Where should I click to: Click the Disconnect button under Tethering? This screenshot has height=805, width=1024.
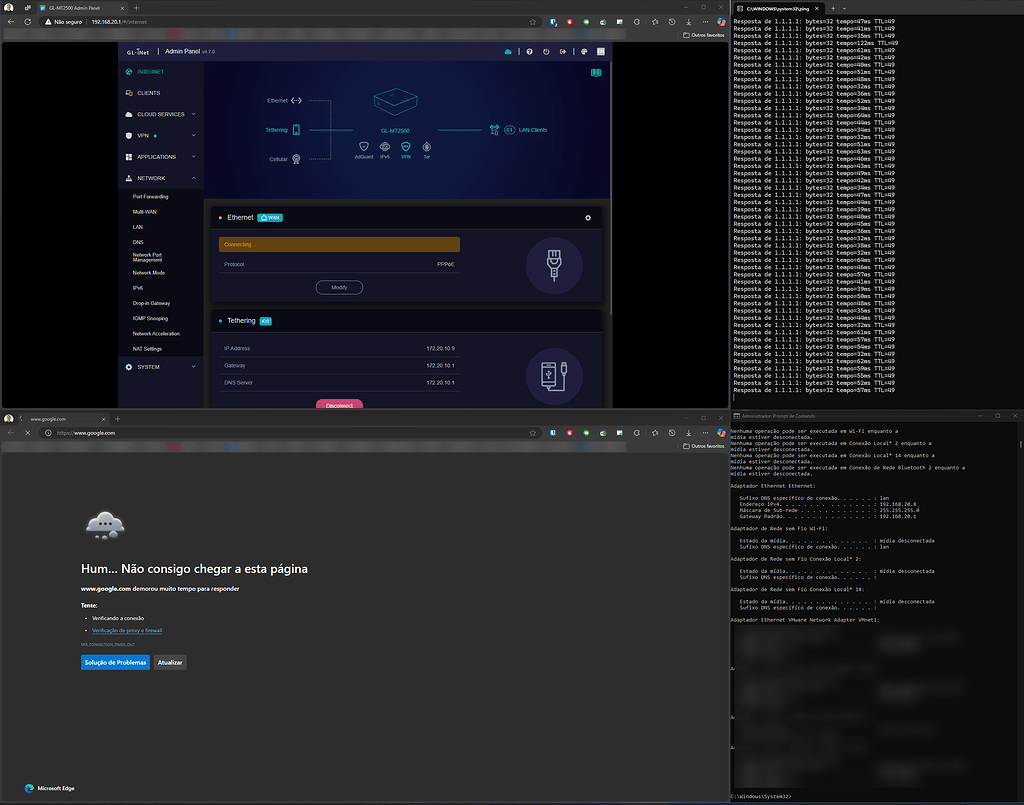coord(339,403)
